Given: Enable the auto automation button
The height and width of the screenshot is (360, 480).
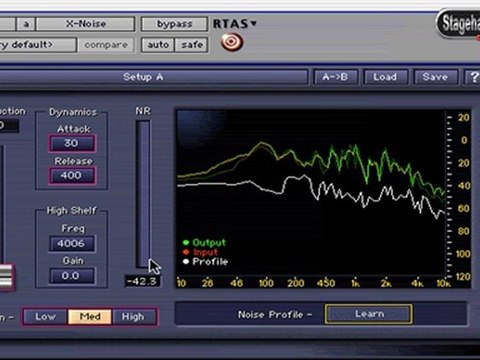Looking at the screenshot, I should (158, 45).
